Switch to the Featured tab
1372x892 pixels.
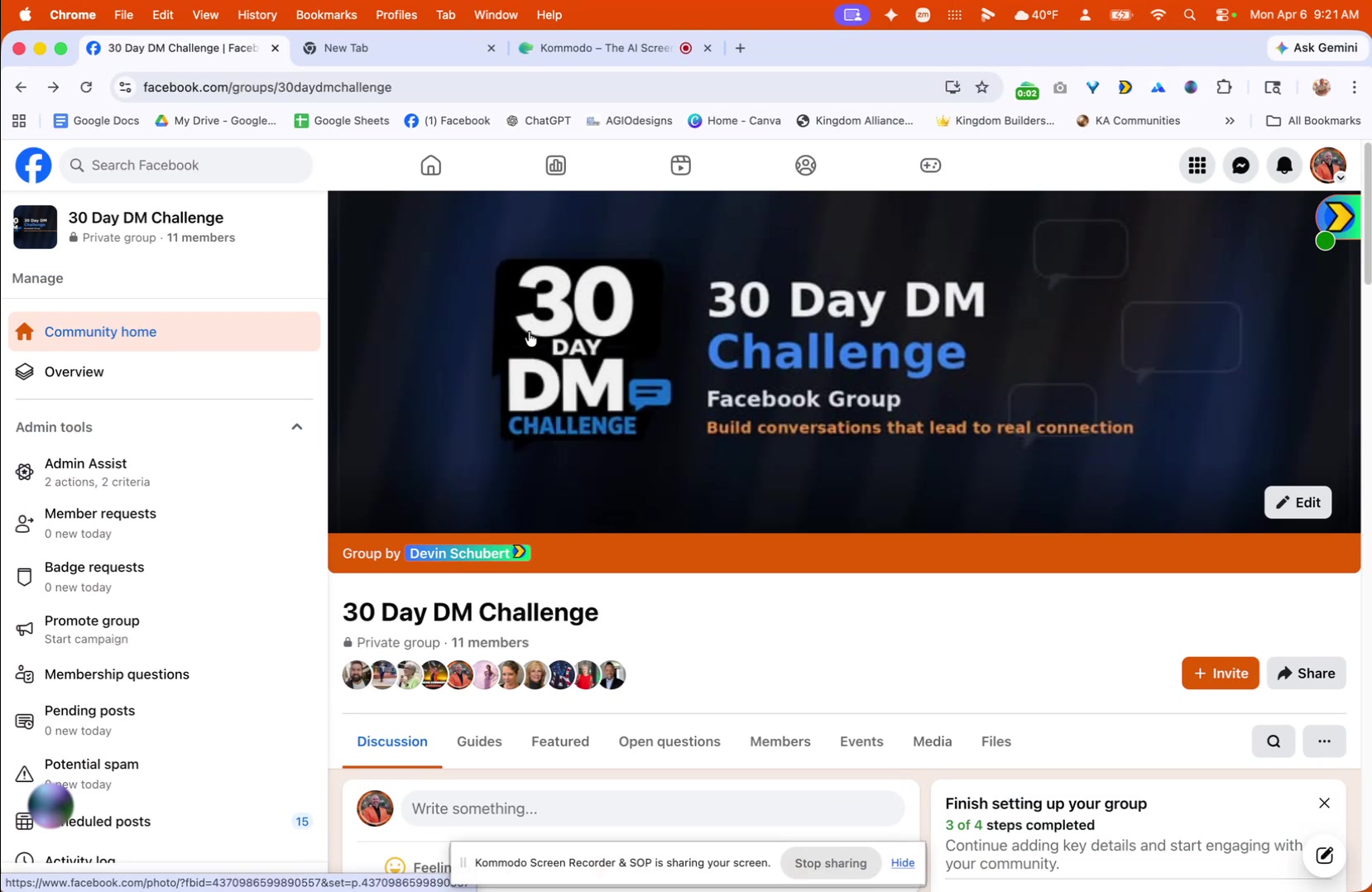point(560,741)
